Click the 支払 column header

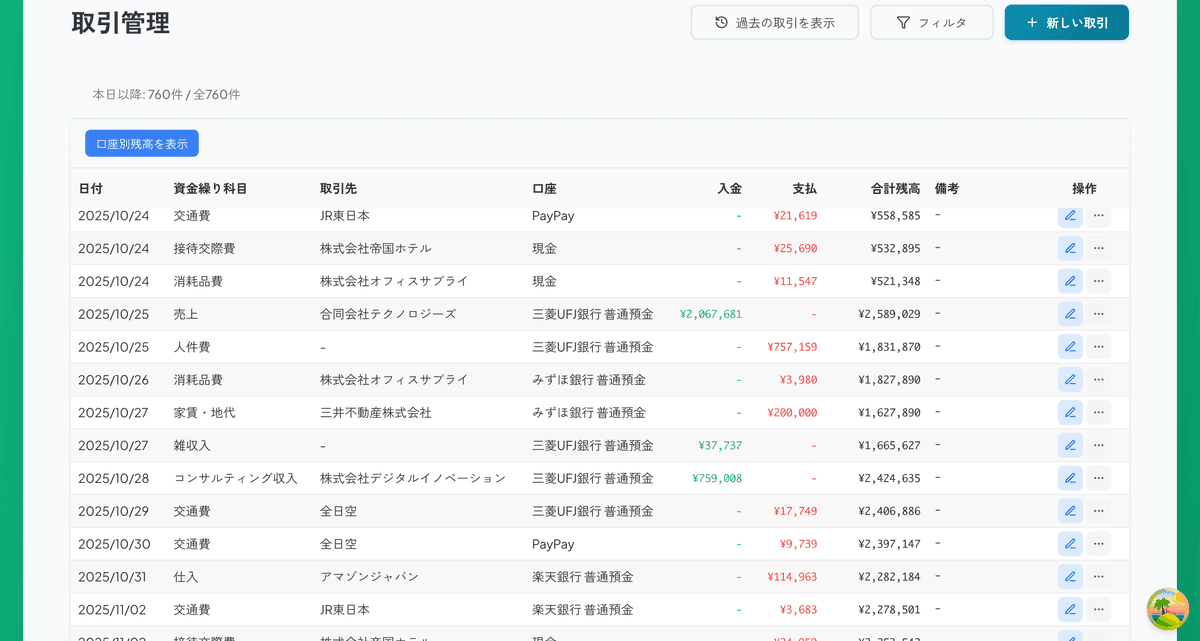tap(805, 188)
